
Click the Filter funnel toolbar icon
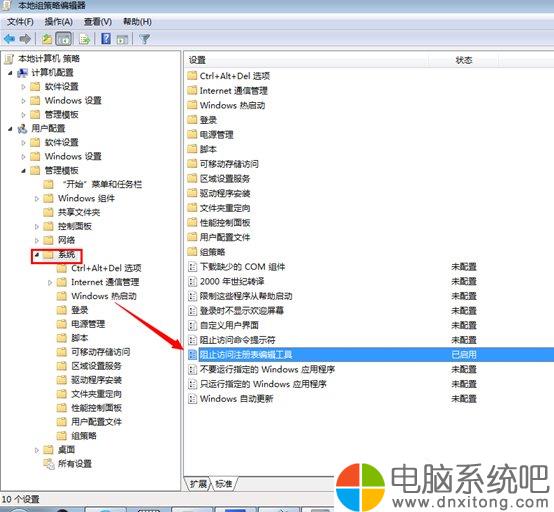145,39
